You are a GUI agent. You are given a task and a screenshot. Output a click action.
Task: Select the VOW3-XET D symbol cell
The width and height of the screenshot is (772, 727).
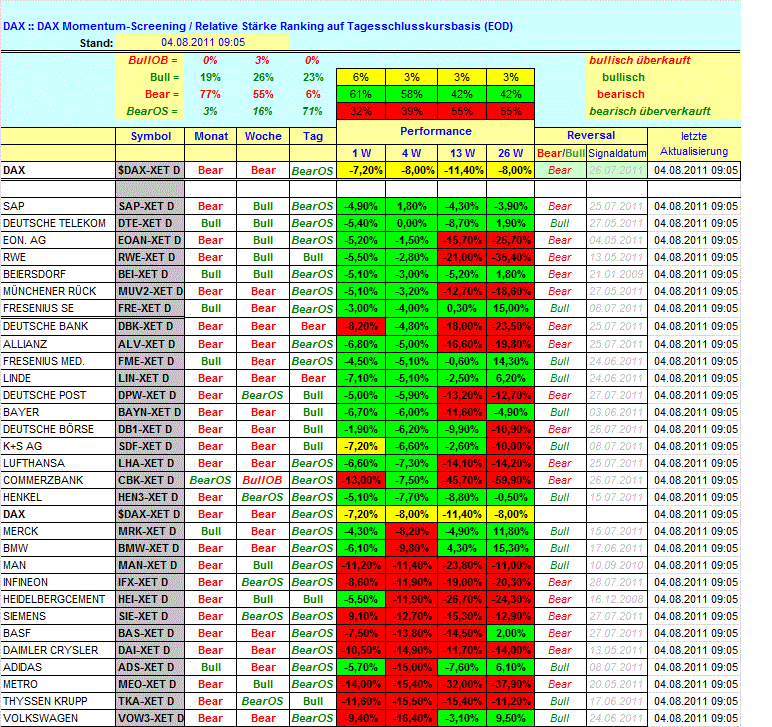[151, 718]
